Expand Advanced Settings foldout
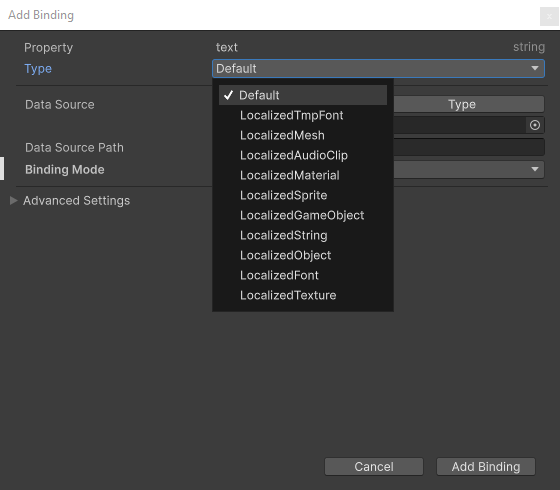The height and width of the screenshot is (490, 560). pyautogui.click(x=14, y=200)
